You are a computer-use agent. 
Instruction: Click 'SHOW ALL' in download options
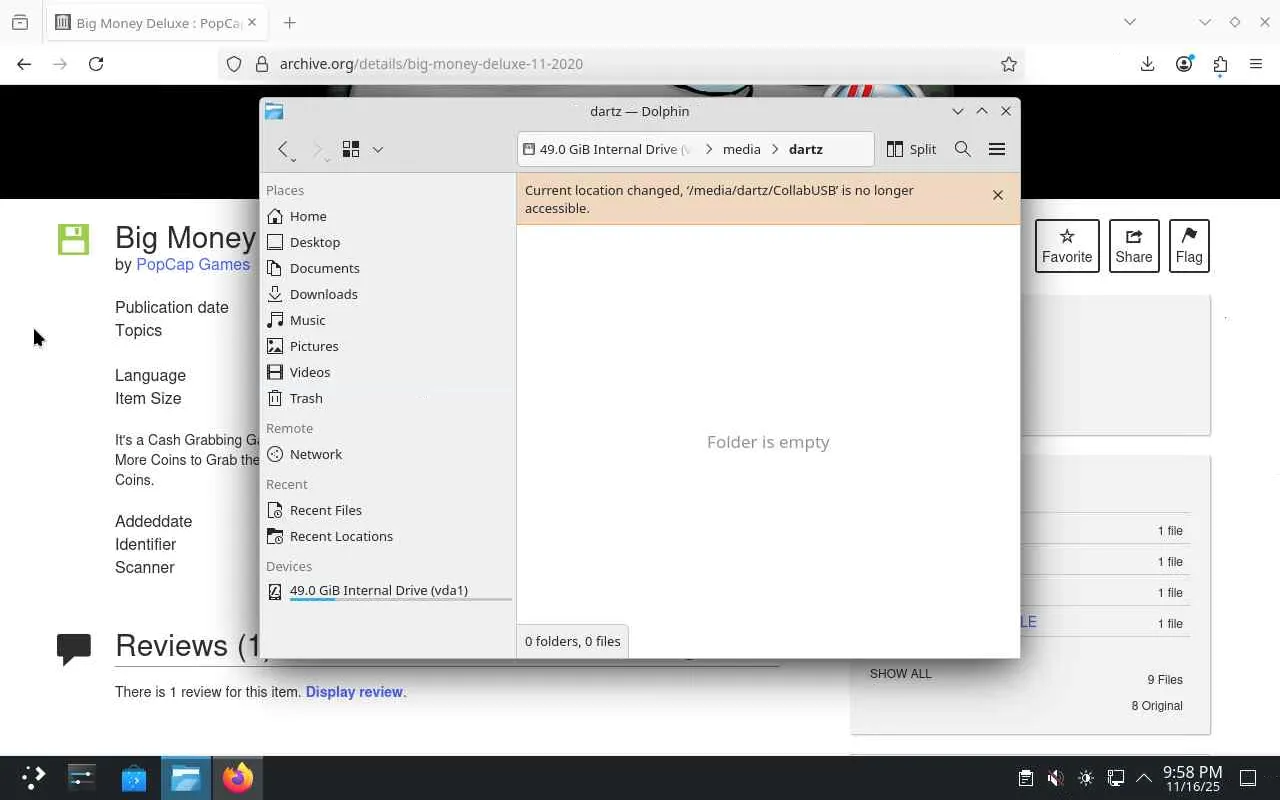tap(901, 674)
